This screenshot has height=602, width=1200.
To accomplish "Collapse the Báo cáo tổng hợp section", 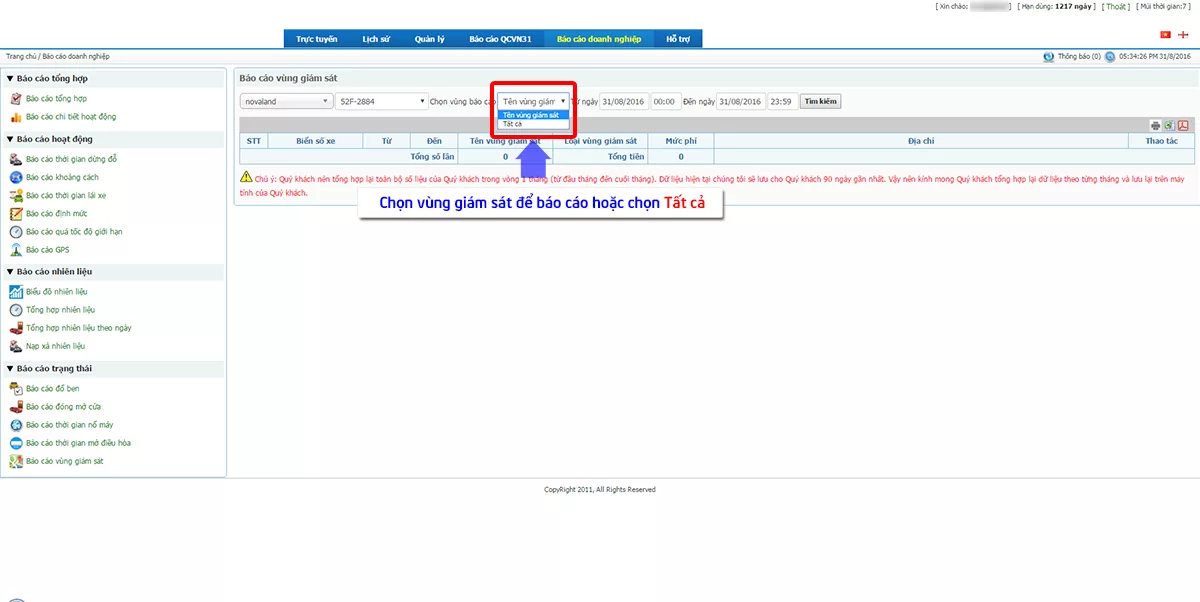I will point(10,78).
